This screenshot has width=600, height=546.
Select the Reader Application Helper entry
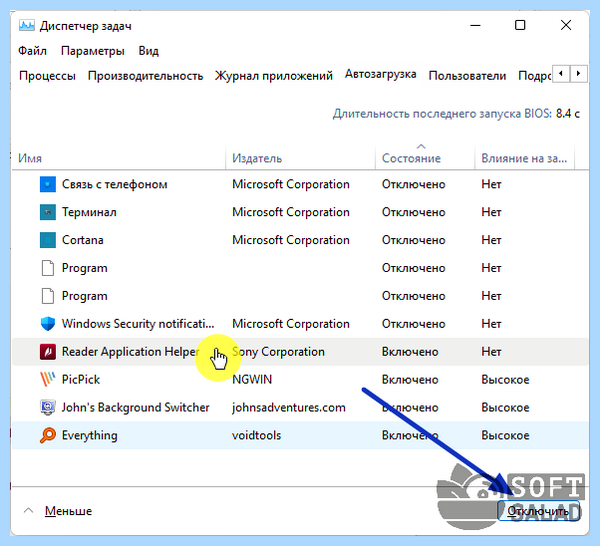[x=130, y=352]
